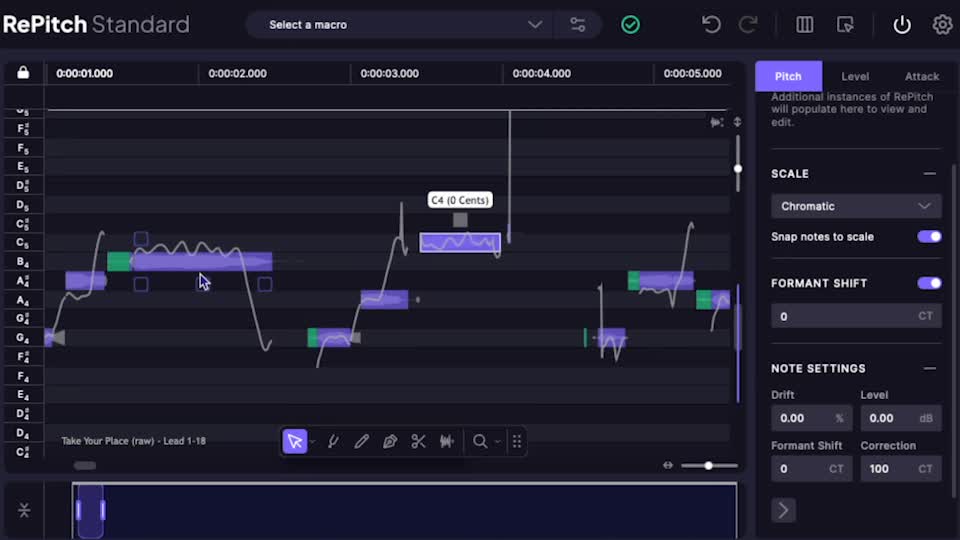Image resolution: width=960 pixels, height=540 pixels.
Task: Disable Snap notes to scale
Action: (x=929, y=237)
